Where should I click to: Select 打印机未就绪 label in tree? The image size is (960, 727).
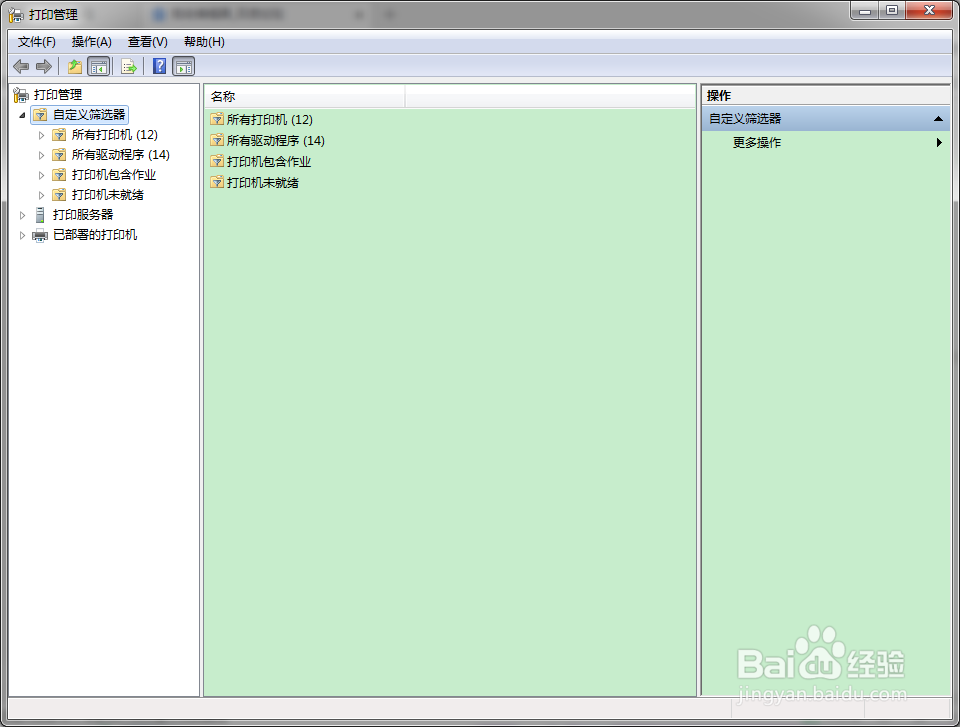tap(108, 195)
